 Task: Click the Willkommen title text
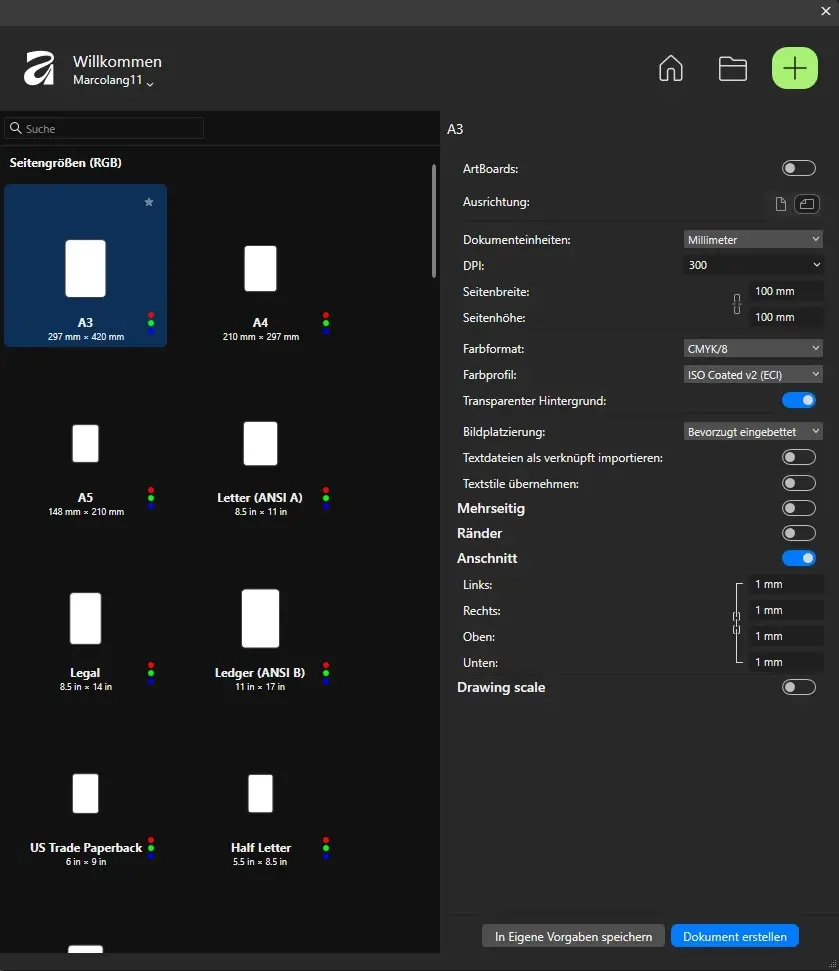(x=117, y=61)
